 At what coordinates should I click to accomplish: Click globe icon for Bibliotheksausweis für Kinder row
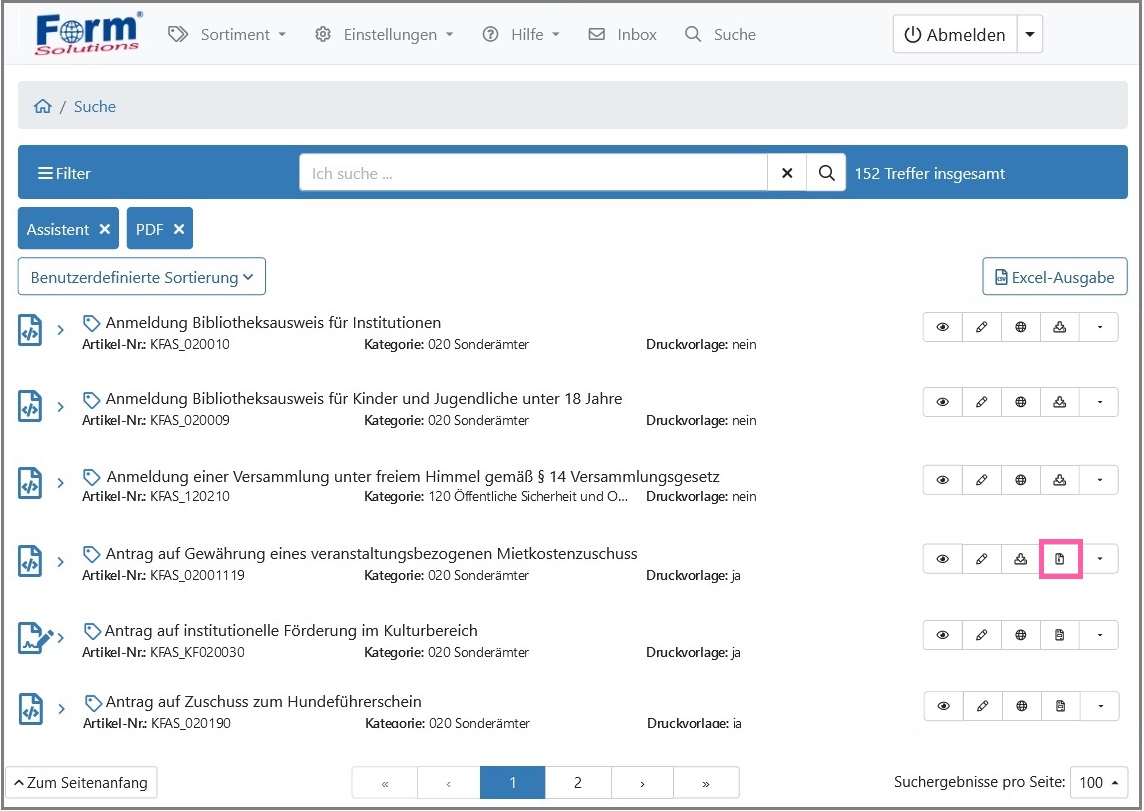[1020, 402]
